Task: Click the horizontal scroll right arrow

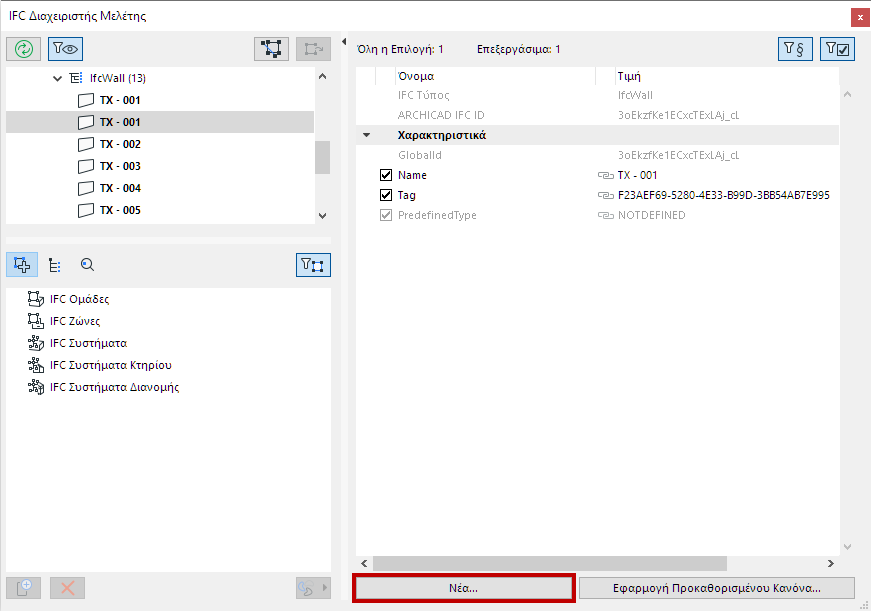Action: [831, 563]
